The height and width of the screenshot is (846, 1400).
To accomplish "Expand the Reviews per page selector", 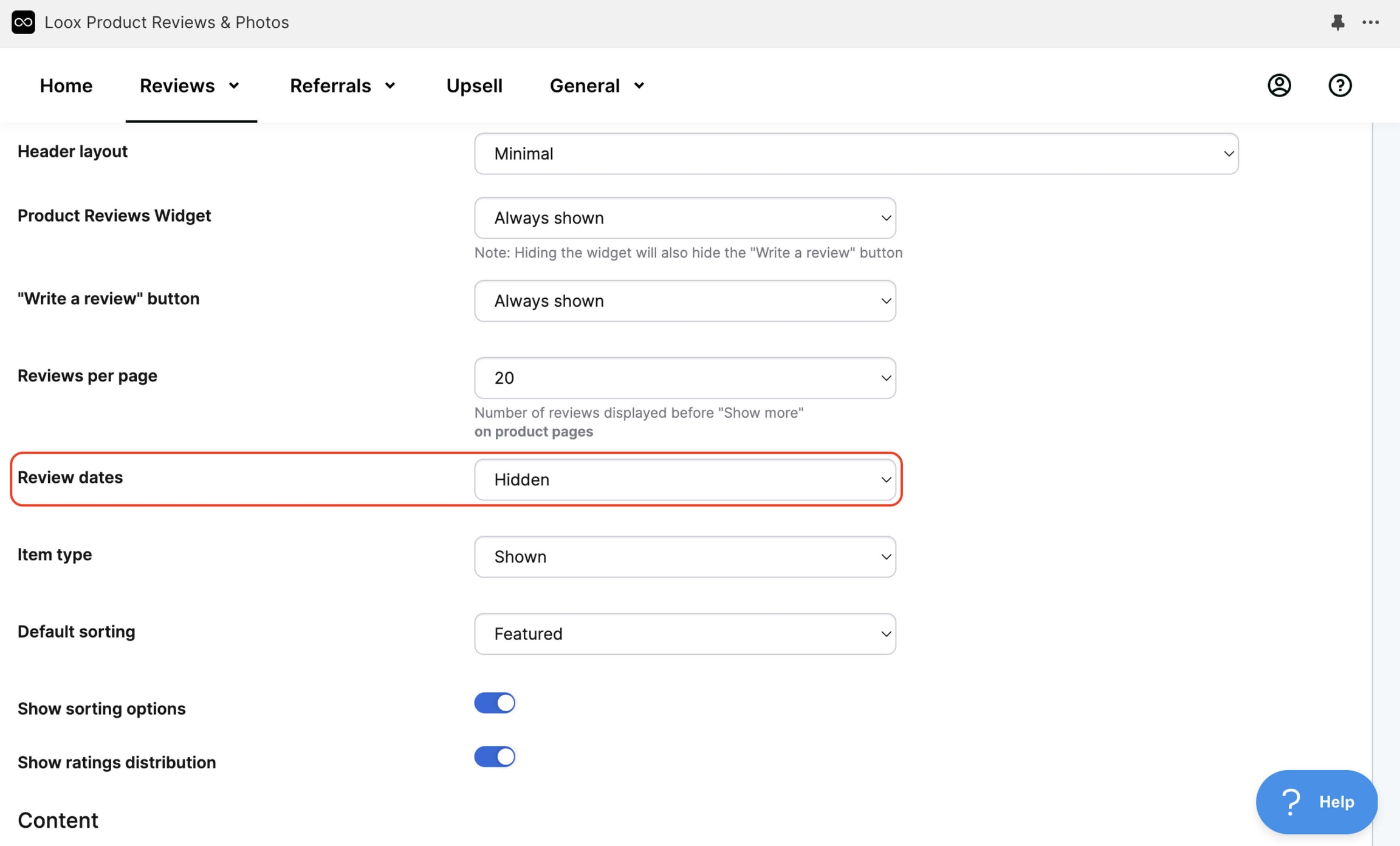I will pos(685,377).
